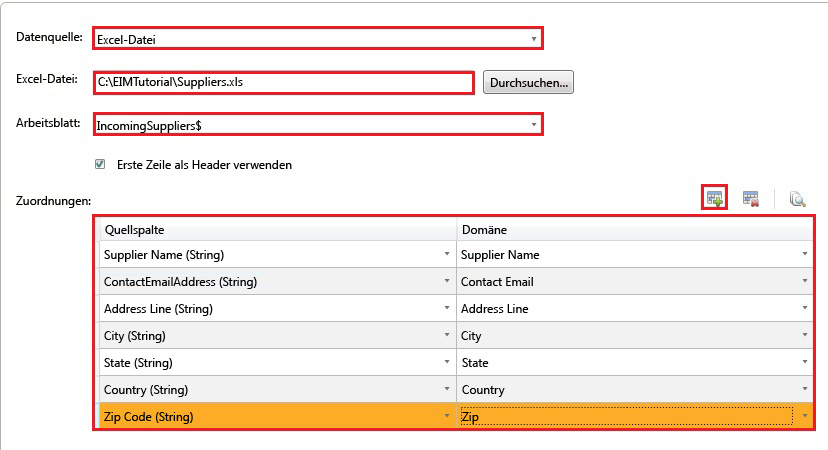Click into the Excel-Datei path field
This screenshot has width=828, height=450.
tap(283, 82)
